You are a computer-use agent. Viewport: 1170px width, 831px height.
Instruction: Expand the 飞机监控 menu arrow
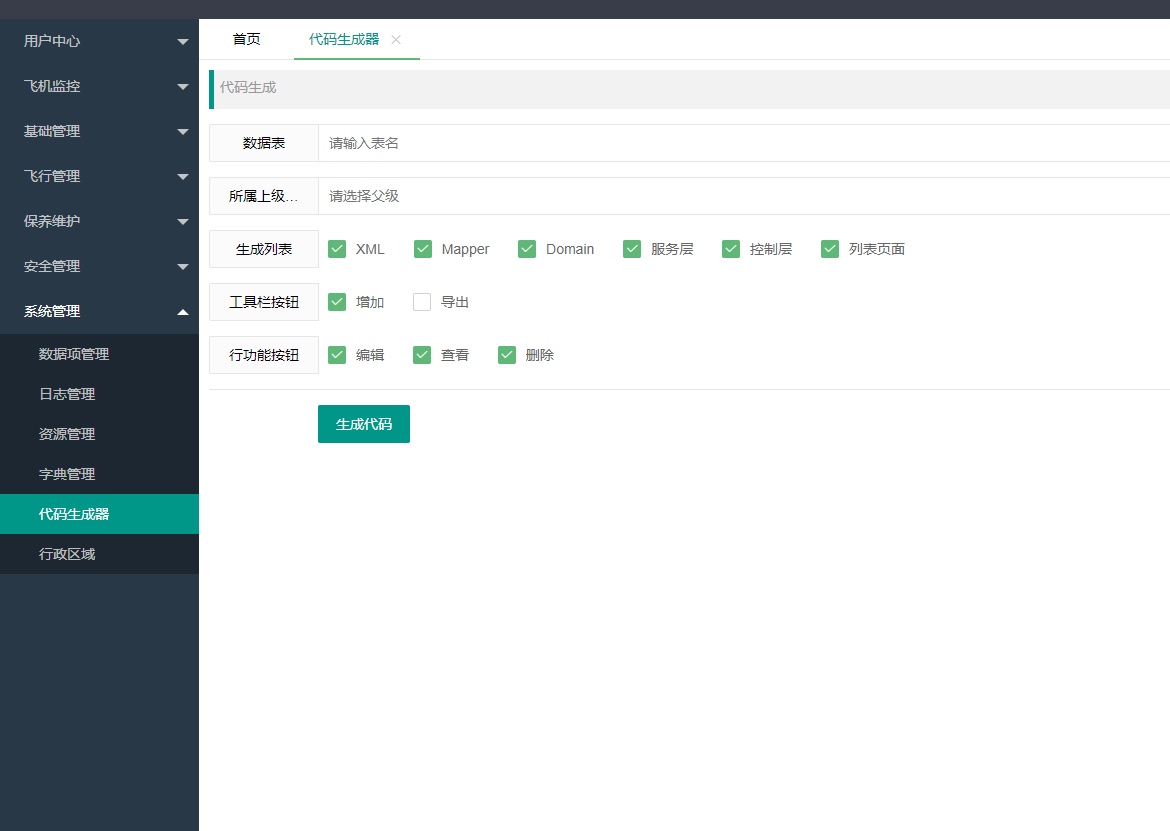coord(183,87)
